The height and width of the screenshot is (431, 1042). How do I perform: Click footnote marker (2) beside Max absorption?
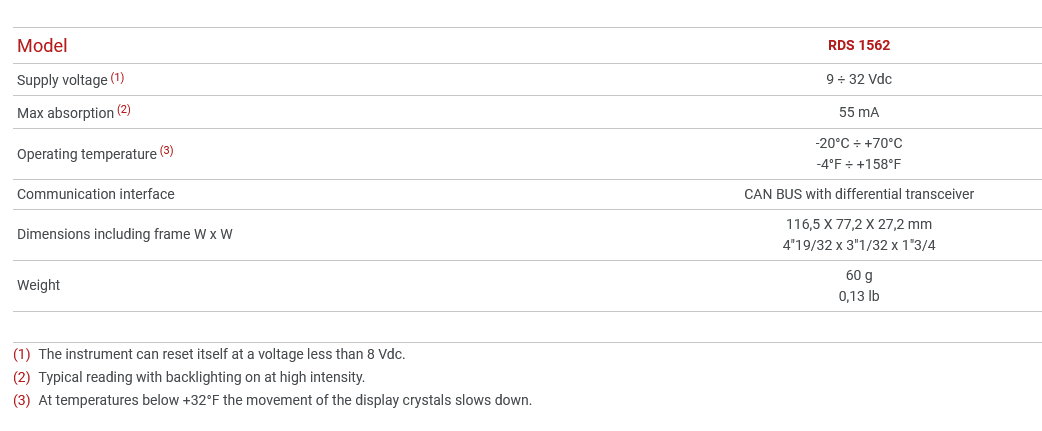(x=124, y=109)
